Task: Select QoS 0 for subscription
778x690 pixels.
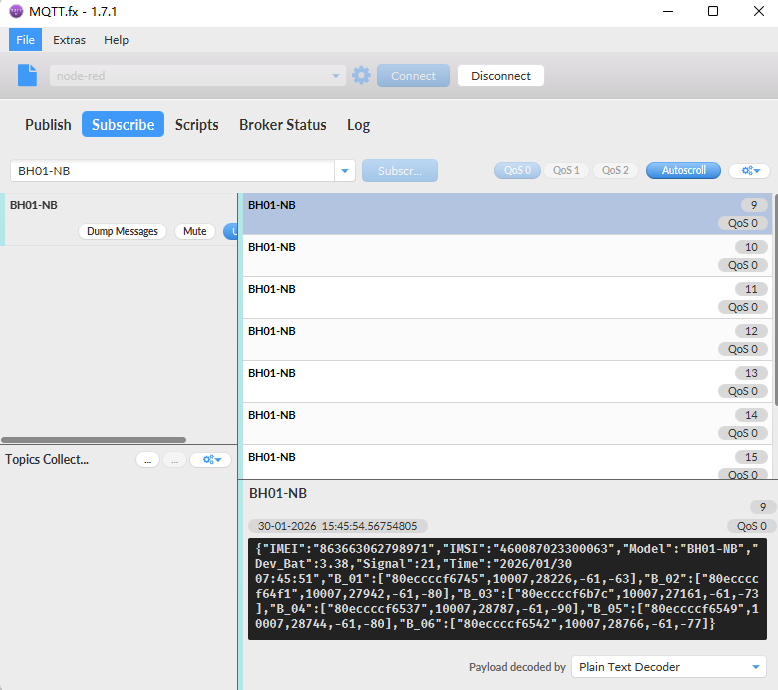Action: (x=517, y=170)
